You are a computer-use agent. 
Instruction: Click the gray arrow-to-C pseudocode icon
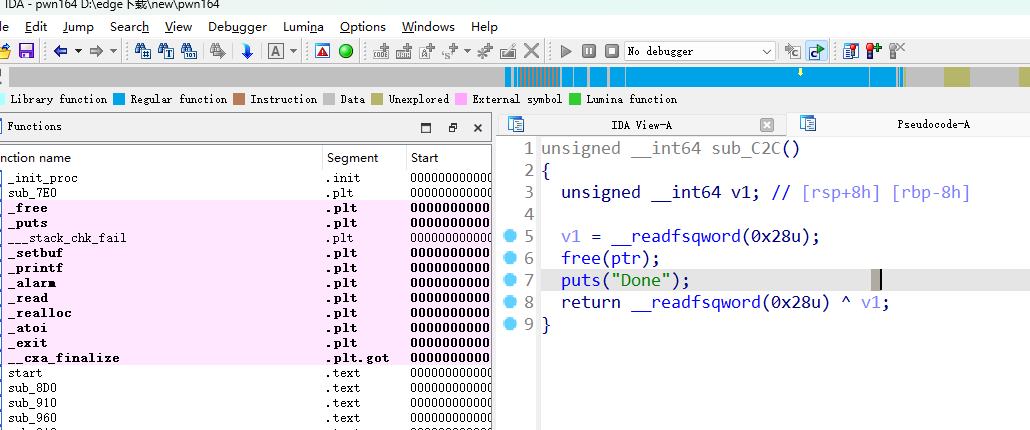point(793,51)
